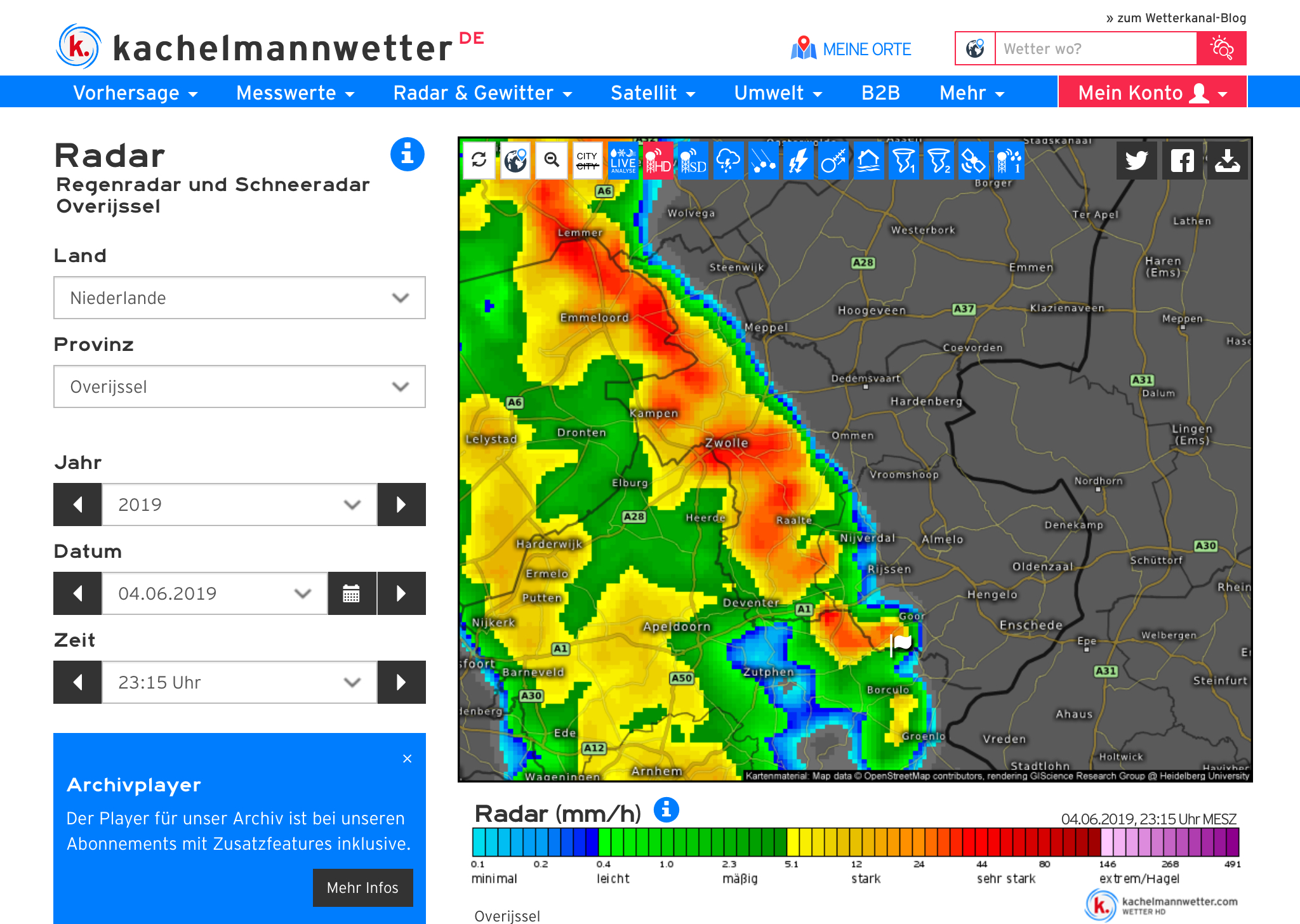The image size is (1300, 924).
Task: Close the Archivplayer banner
Action: pos(408,758)
